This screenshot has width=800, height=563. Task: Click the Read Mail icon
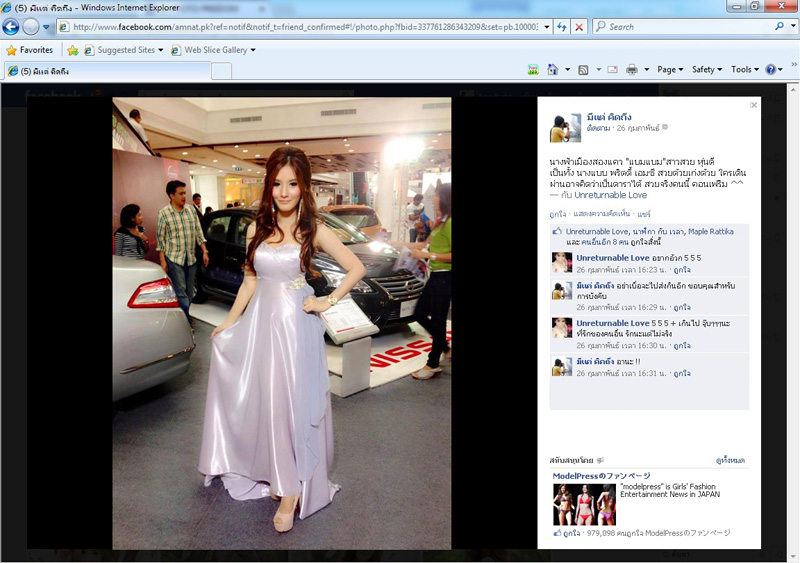pyautogui.click(x=613, y=70)
